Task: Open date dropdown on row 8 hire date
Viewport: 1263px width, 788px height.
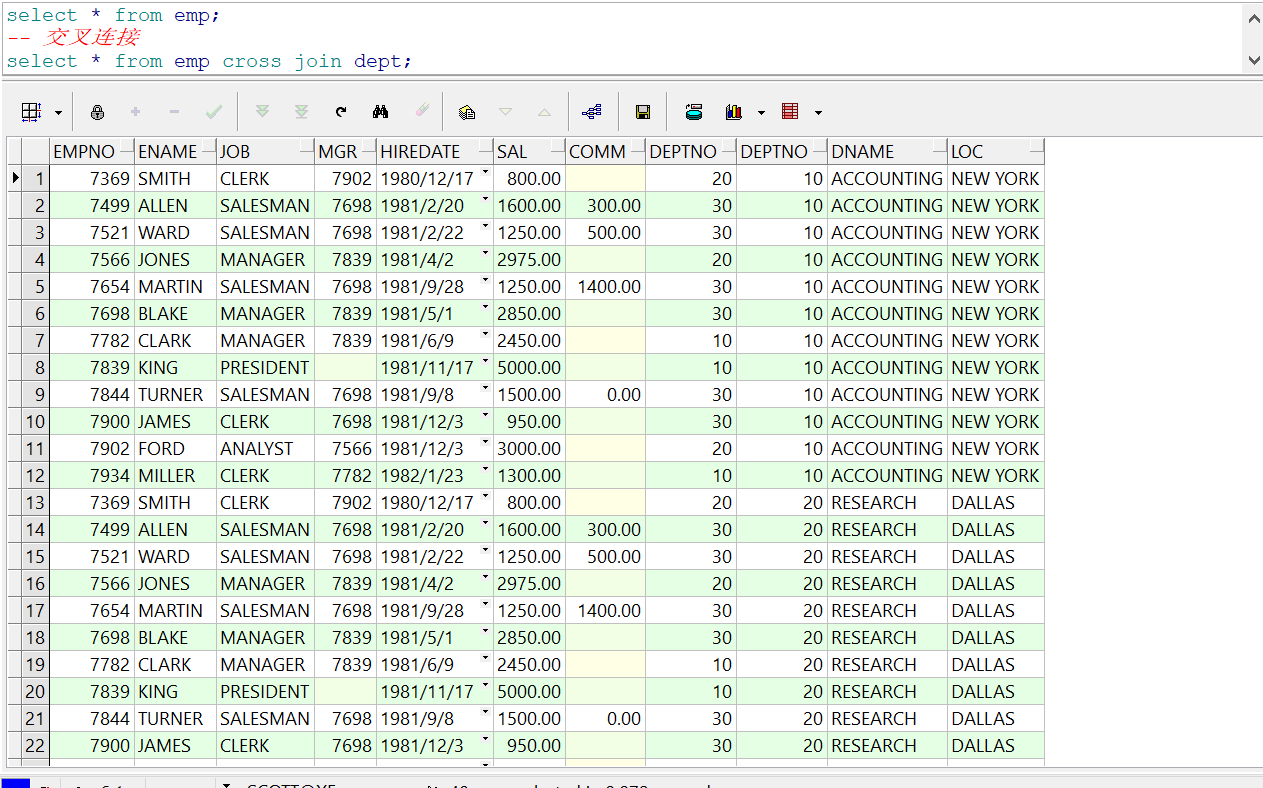Action: click(485, 362)
